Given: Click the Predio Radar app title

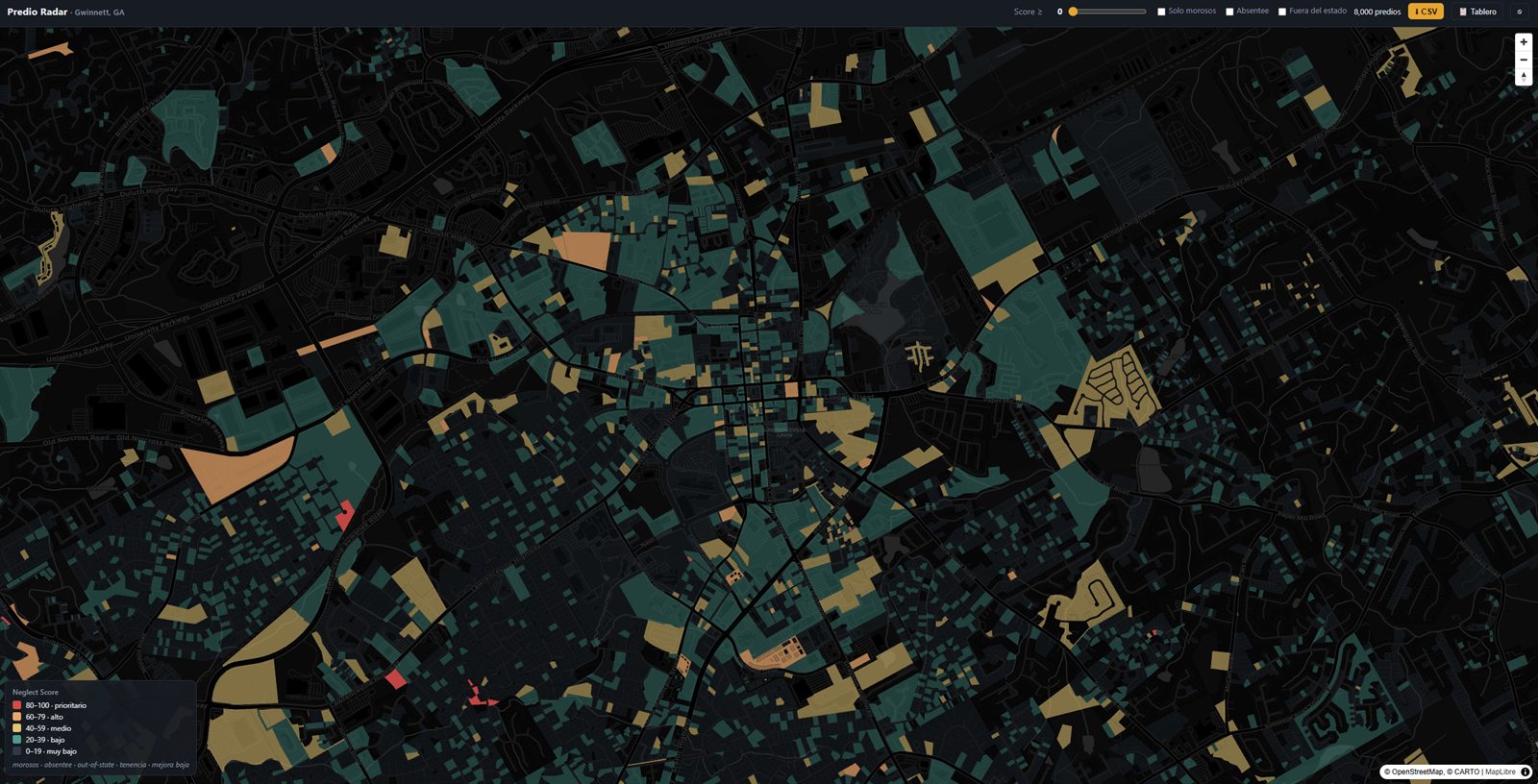Looking at the screenshot, I should (x=37, y=12).
